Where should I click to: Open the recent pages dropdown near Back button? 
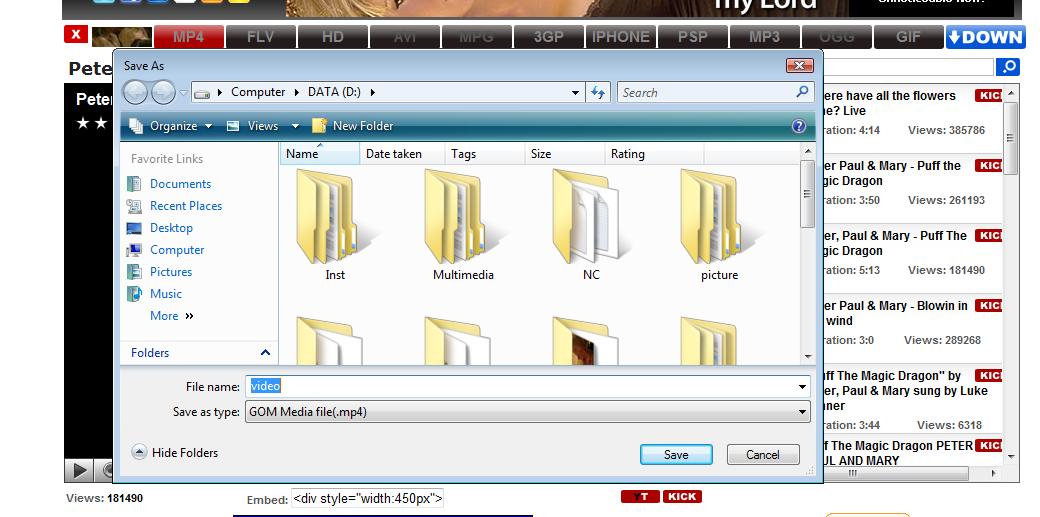(183, 93)
